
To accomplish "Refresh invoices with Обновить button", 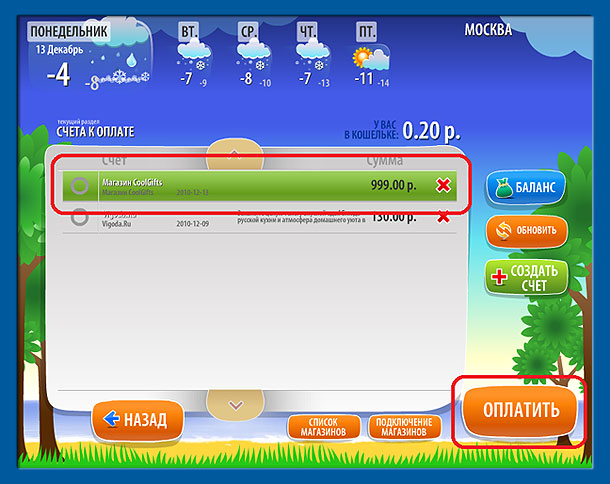I will click(x=526, y=231).
